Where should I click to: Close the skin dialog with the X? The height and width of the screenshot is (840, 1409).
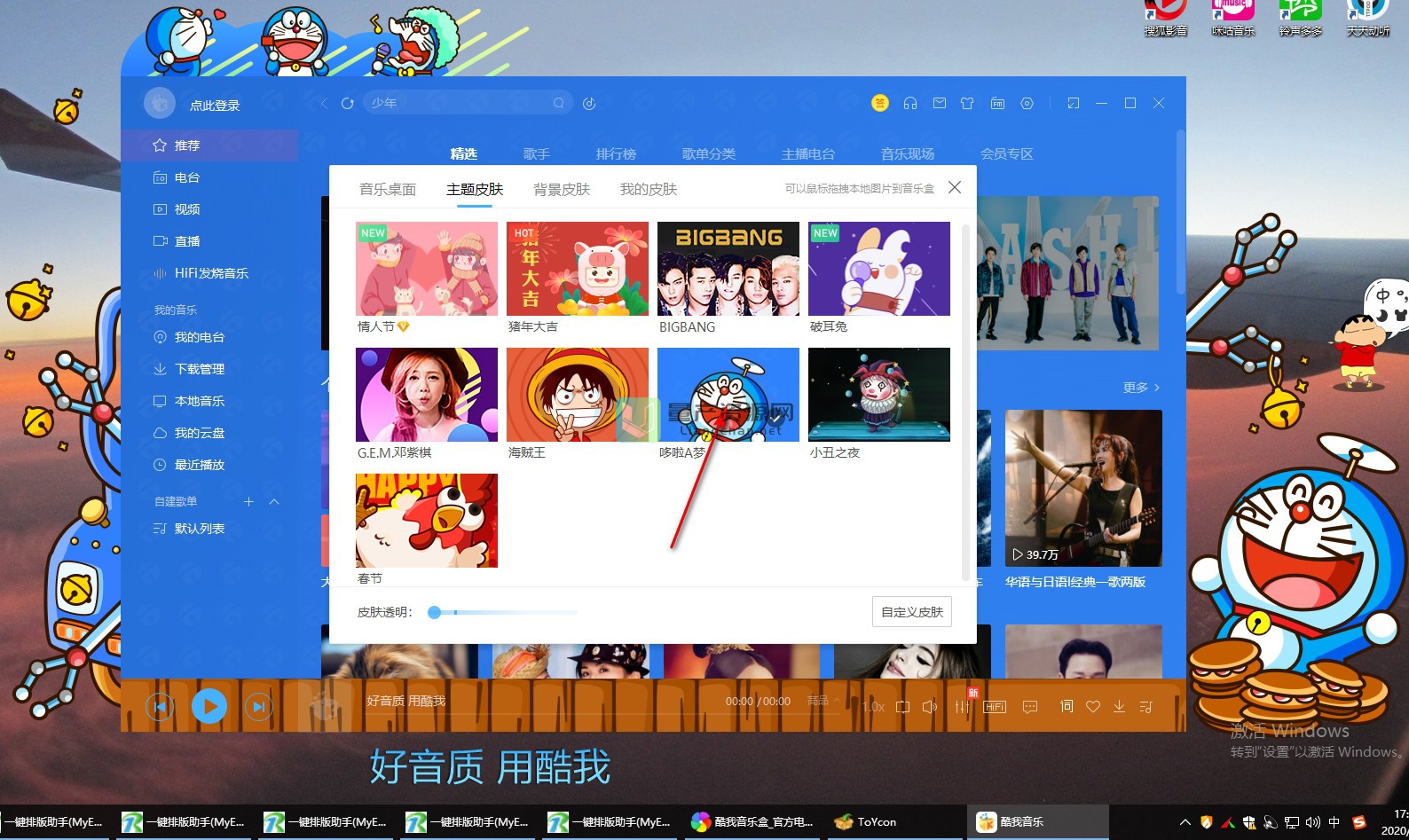point(955,187)
